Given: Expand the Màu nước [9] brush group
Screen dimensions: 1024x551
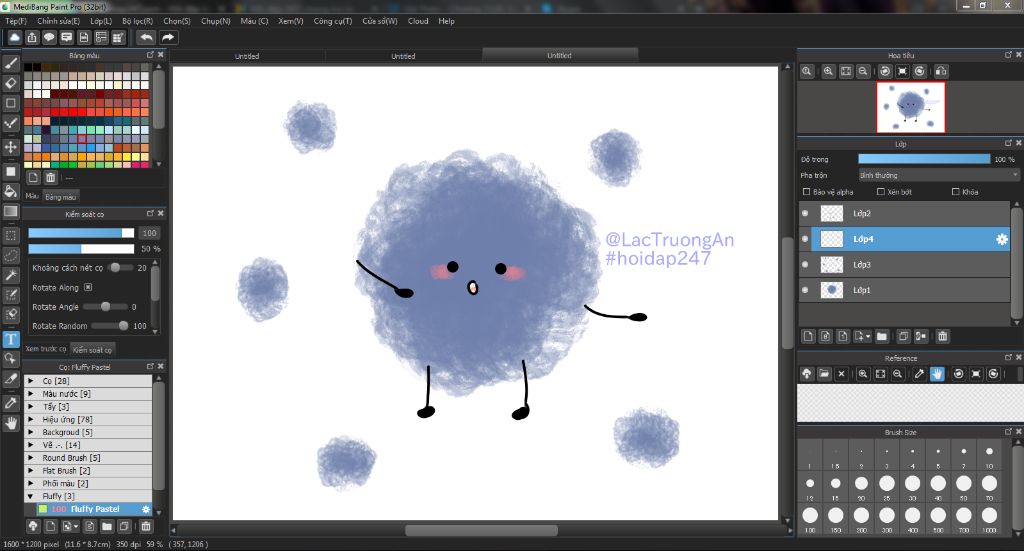Looking at the screenshot, I should [31, 394].
